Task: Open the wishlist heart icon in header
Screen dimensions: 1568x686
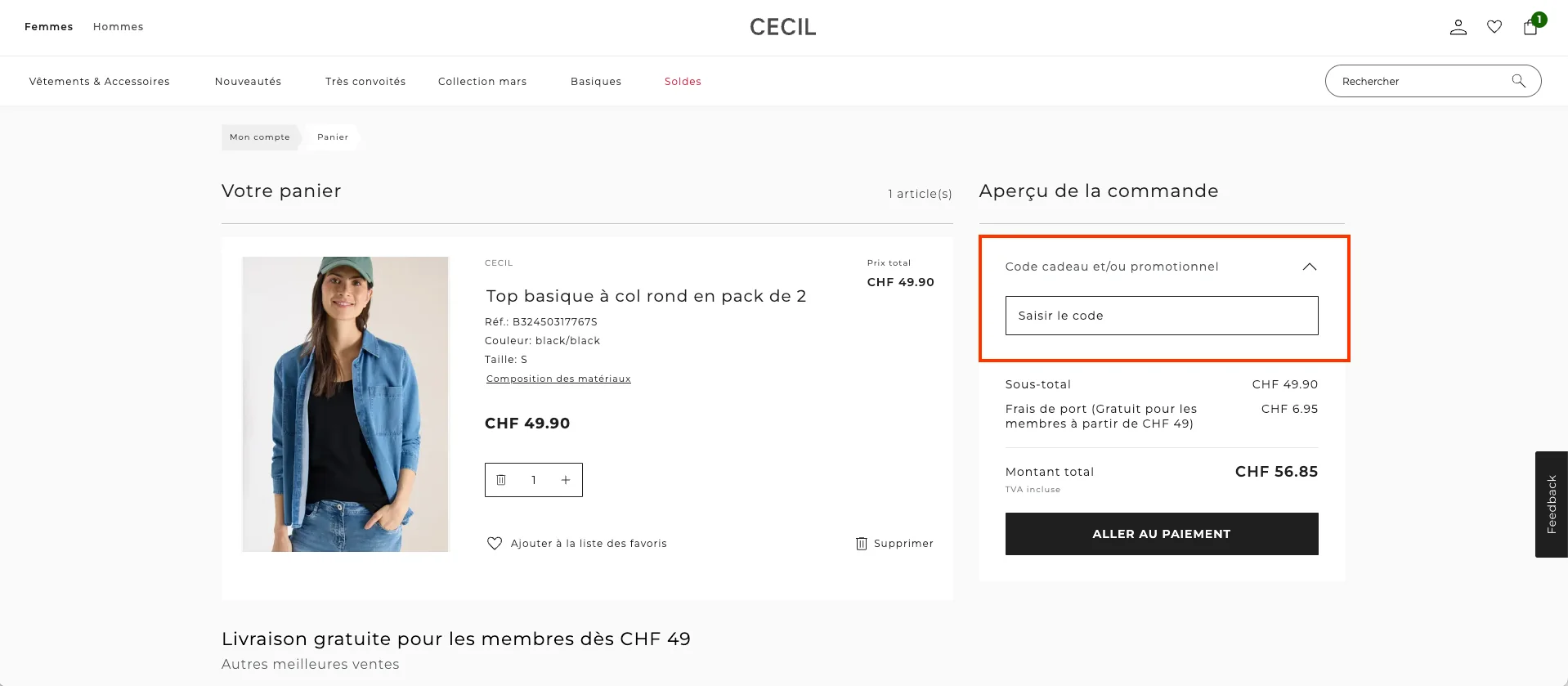Action: 1494,27
